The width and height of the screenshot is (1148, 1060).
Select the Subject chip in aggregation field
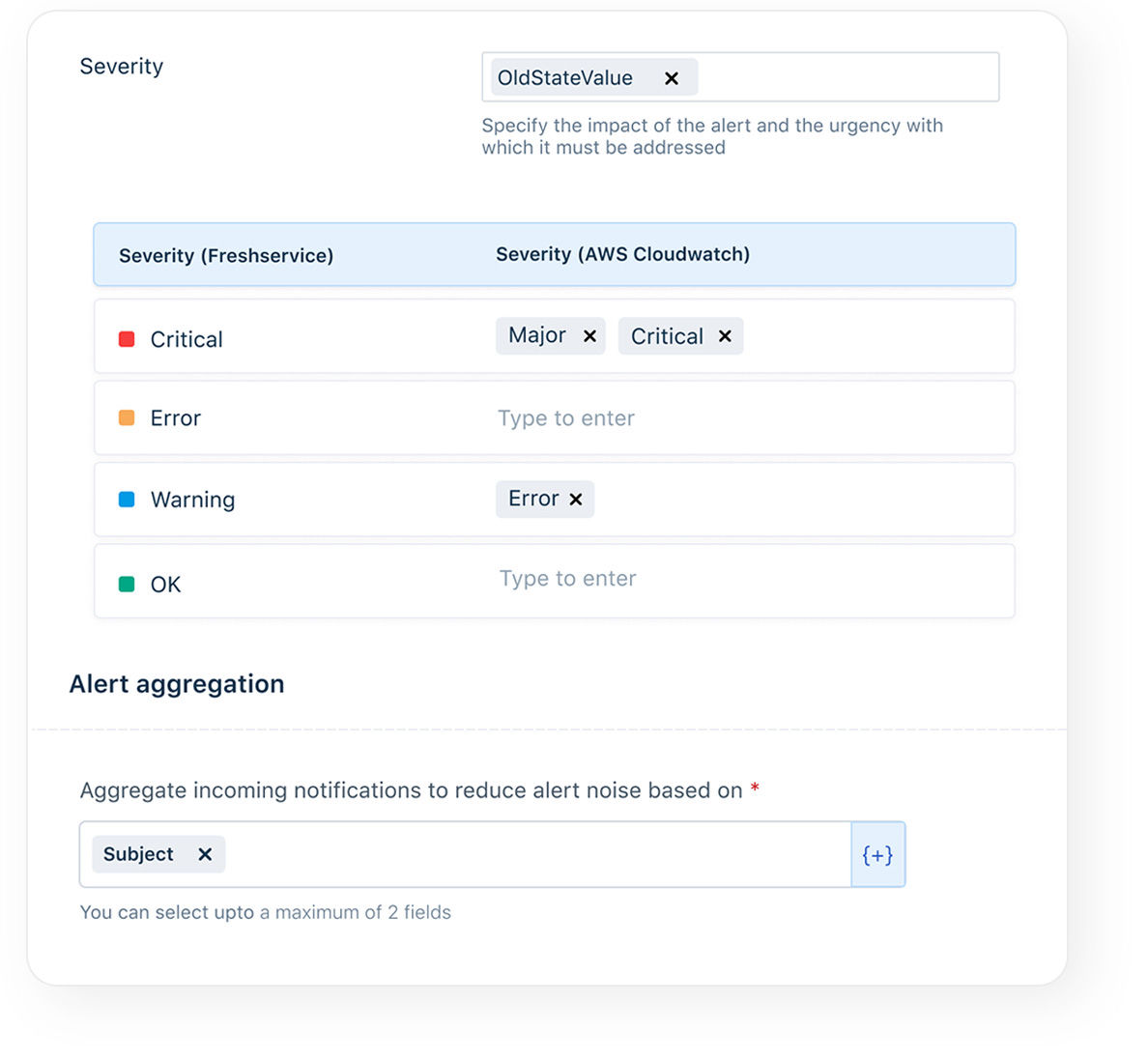[x=138, y=854]
